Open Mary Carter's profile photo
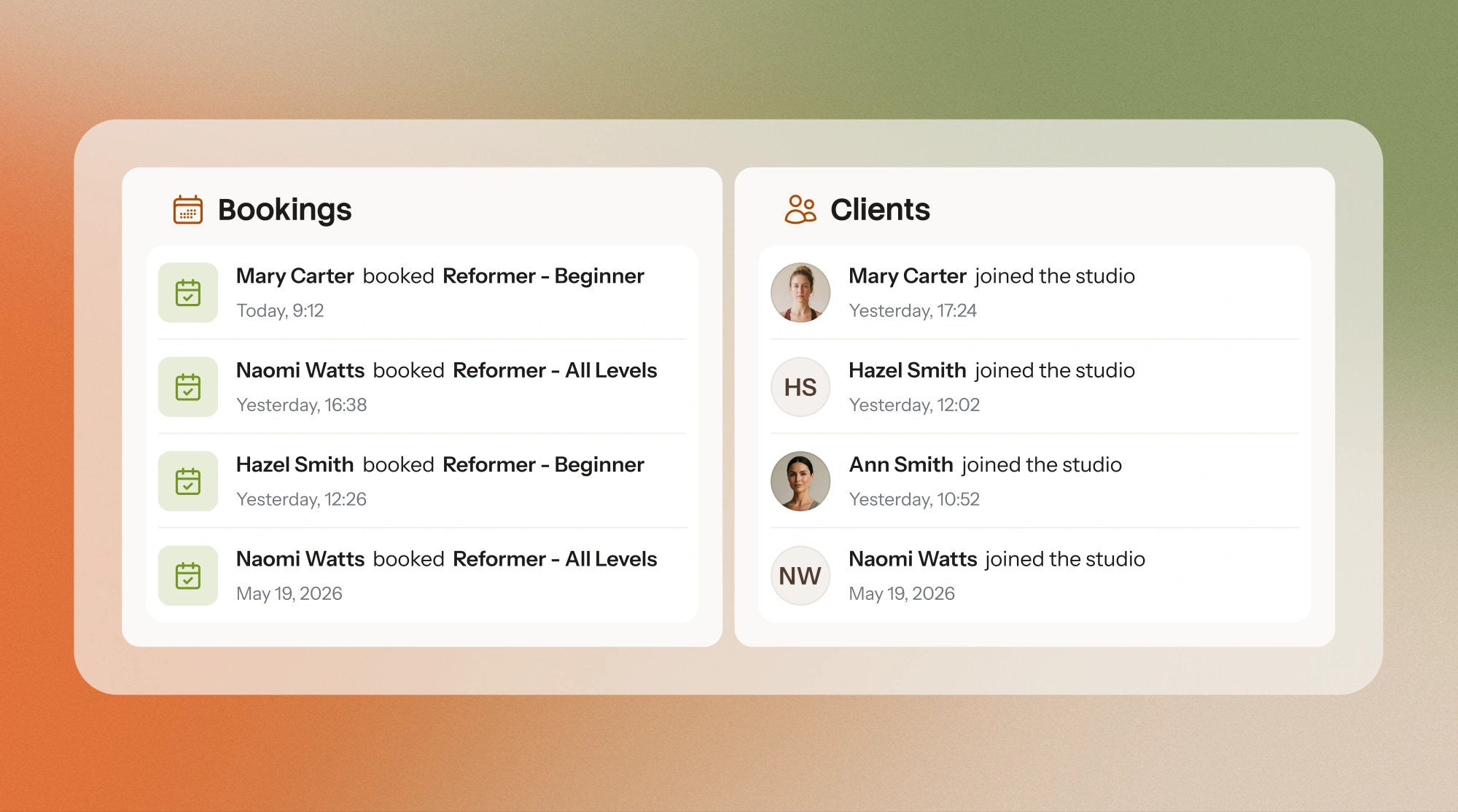The height and width of the screenshot is (812, 1458). (x=800, y=292)
